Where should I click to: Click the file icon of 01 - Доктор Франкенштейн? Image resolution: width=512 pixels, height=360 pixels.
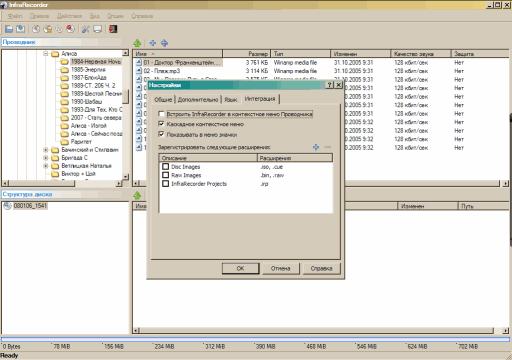[139, 62]
